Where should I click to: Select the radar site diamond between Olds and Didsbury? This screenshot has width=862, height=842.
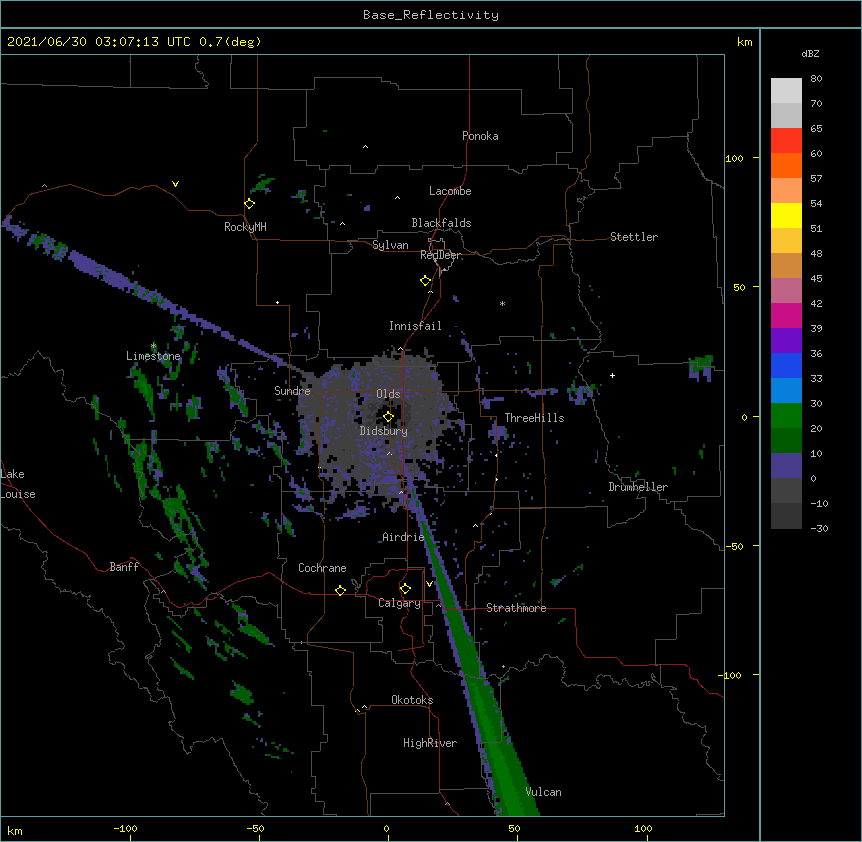pyautogui.click(x=388, y=417)
